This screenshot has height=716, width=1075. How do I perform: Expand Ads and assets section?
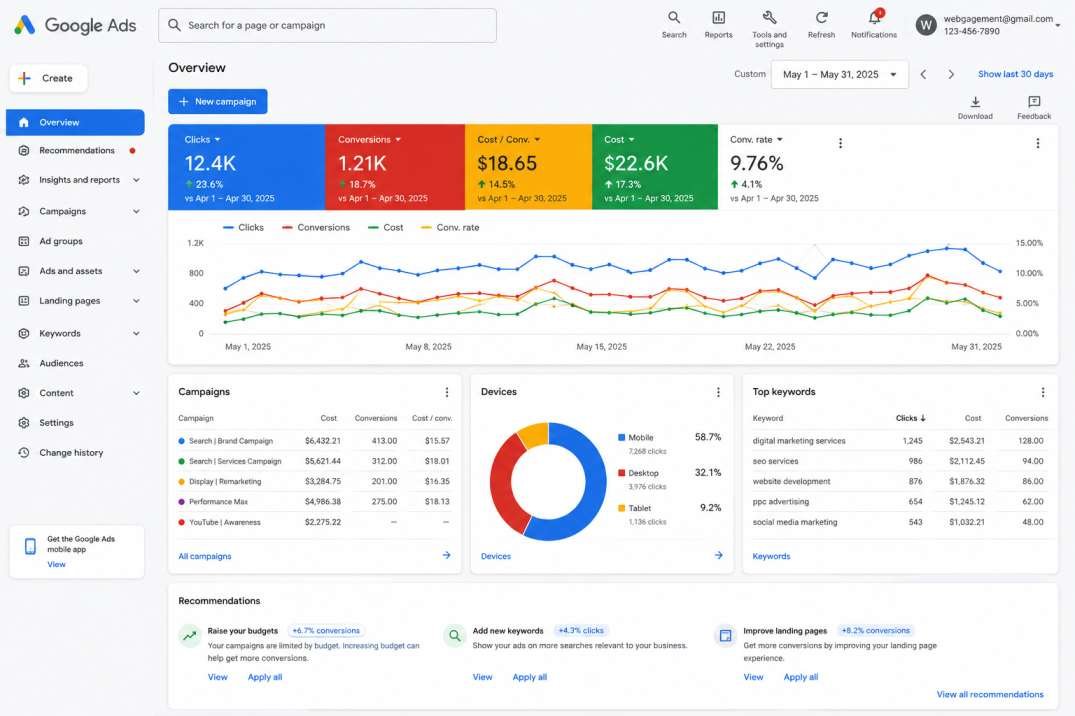pos(136,272)
